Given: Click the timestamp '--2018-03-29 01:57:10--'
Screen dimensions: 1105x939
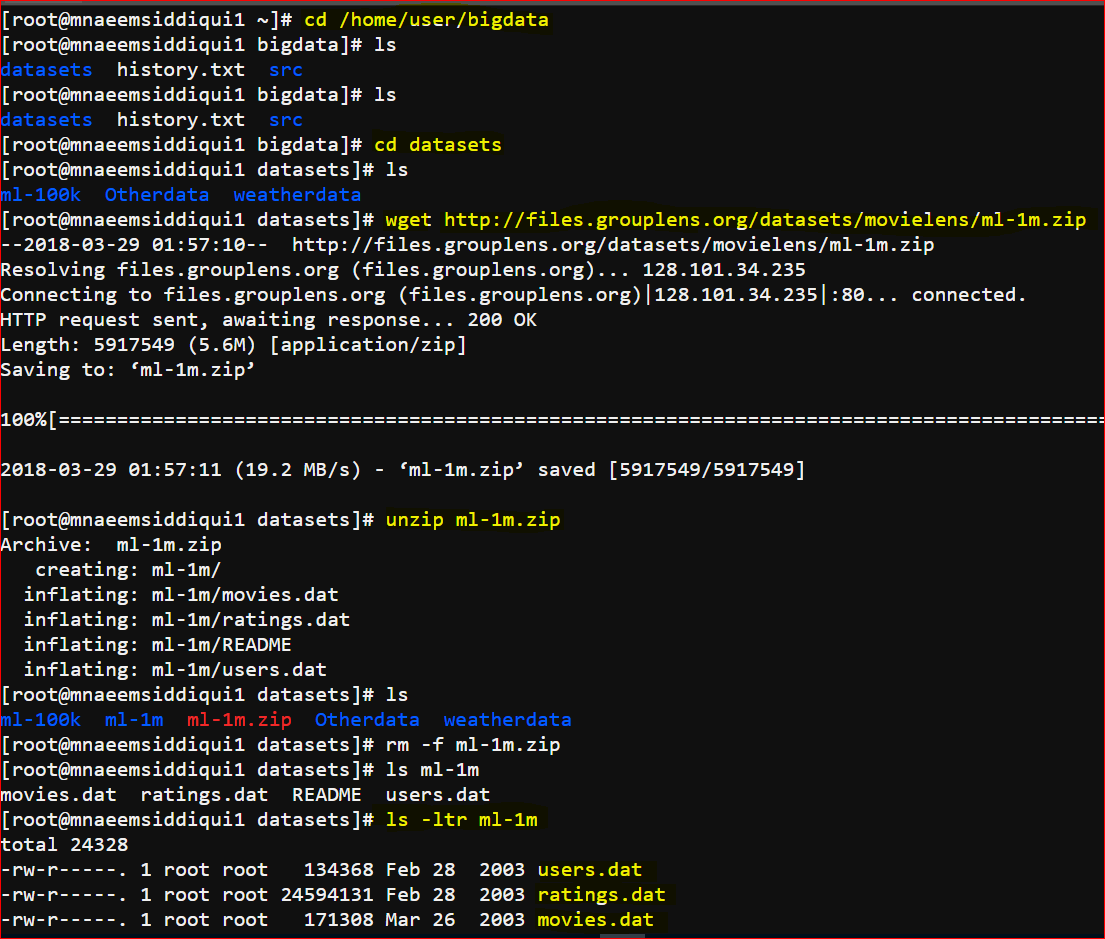Looking at the screenshot, I should coord(134,245).
